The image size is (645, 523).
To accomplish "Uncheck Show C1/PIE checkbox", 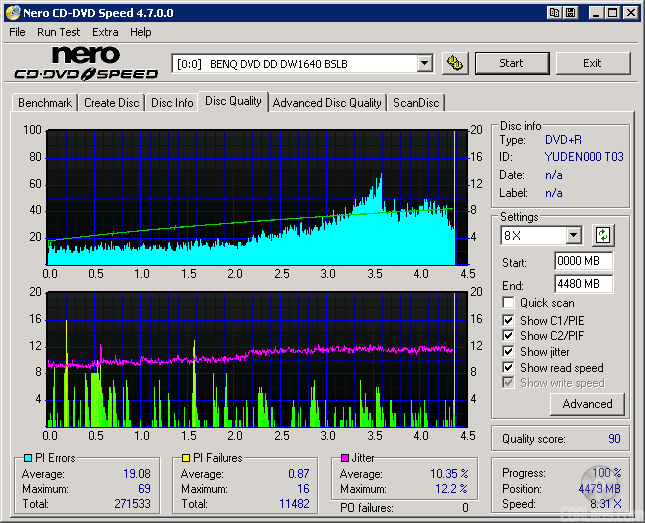I will pyautogui.click(x=509, y=320).
